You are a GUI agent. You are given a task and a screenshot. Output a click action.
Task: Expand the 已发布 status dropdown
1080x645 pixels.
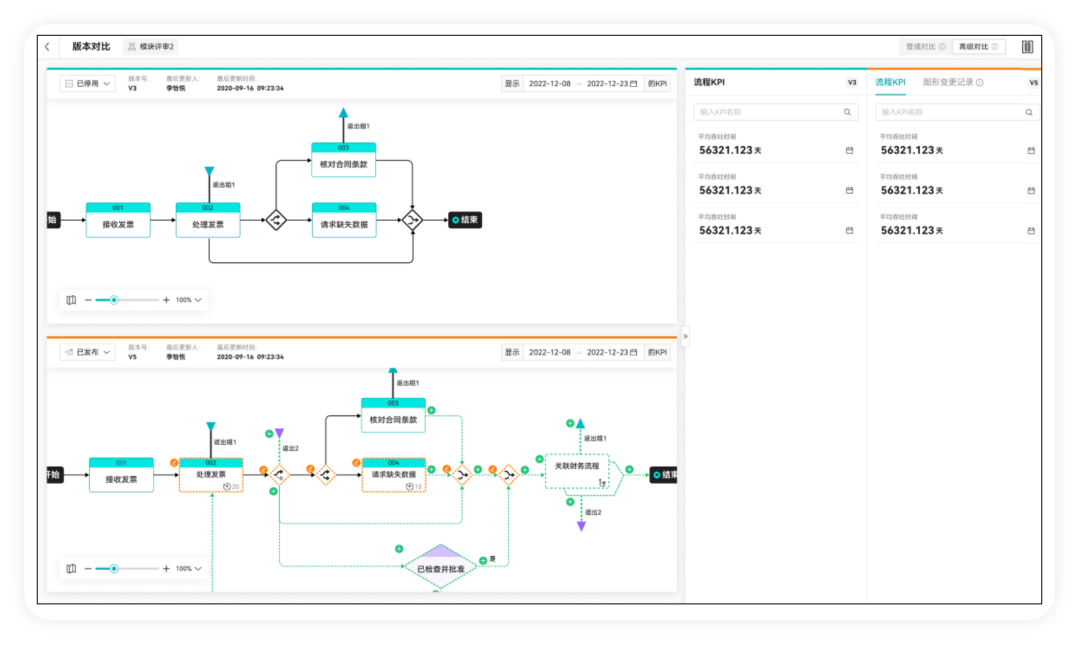tap(88, 353)
